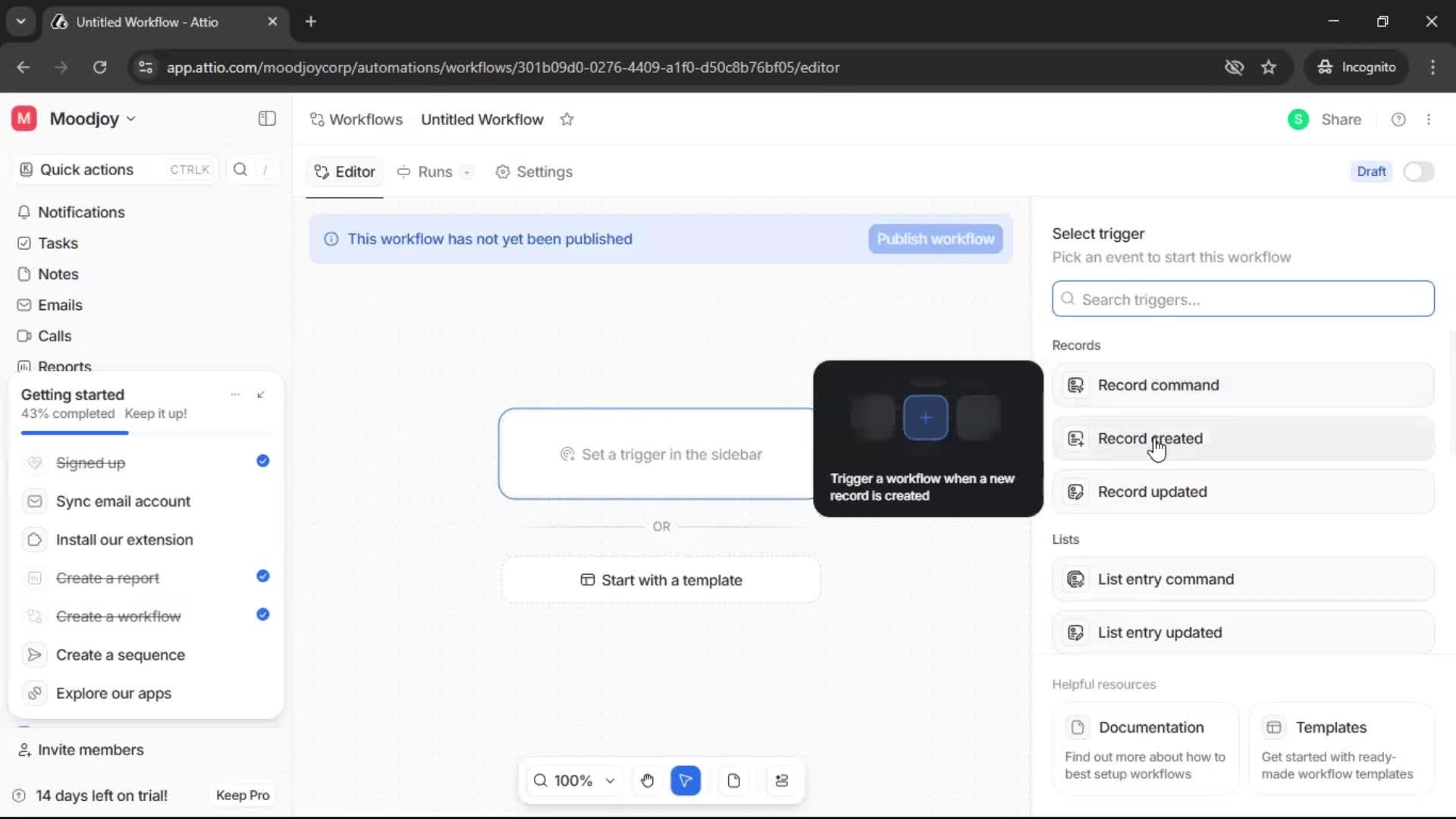Select the hand pan tool in canvas toolbar
Viewport: 1456px width, 819px height.
(x=647, y=780)
